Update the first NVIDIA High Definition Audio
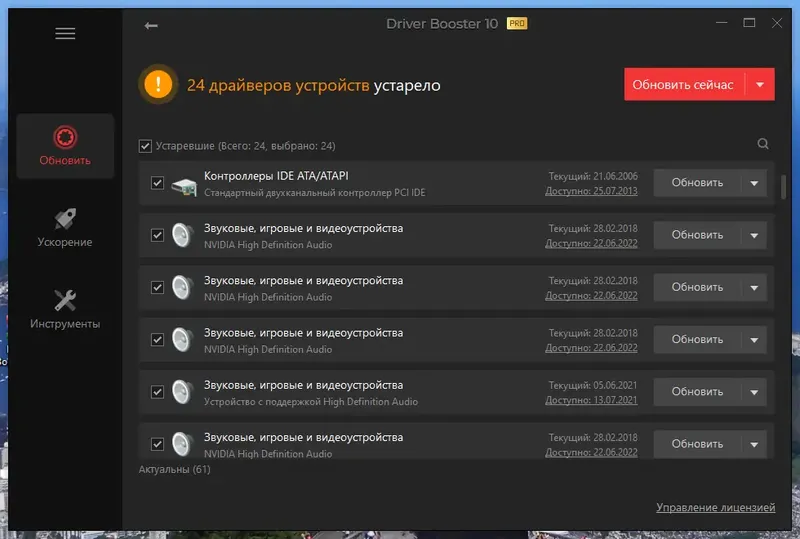 [x=697, y=235]
